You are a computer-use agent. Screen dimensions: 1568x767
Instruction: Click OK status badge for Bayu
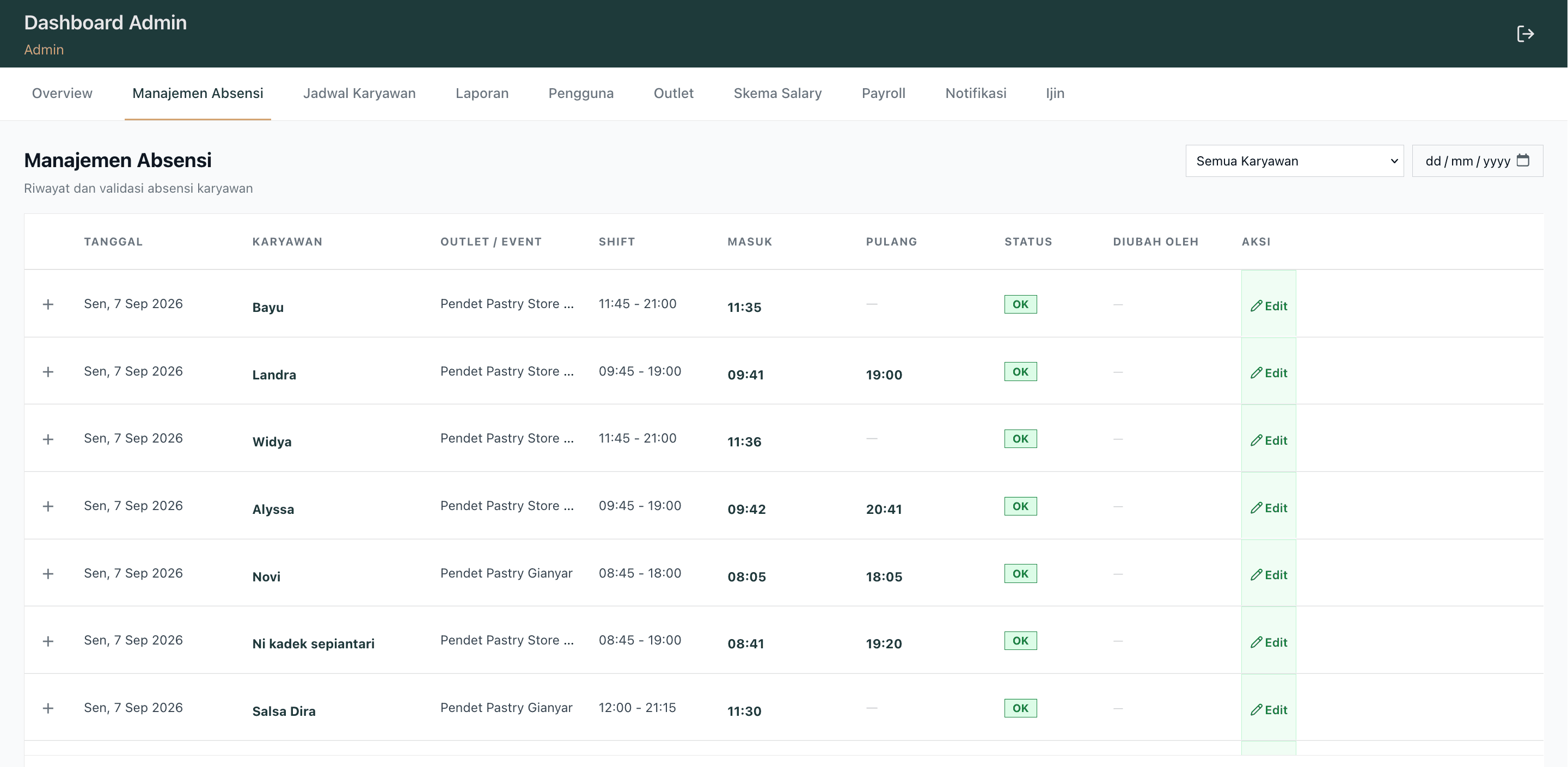click(x=1020, y=304)
